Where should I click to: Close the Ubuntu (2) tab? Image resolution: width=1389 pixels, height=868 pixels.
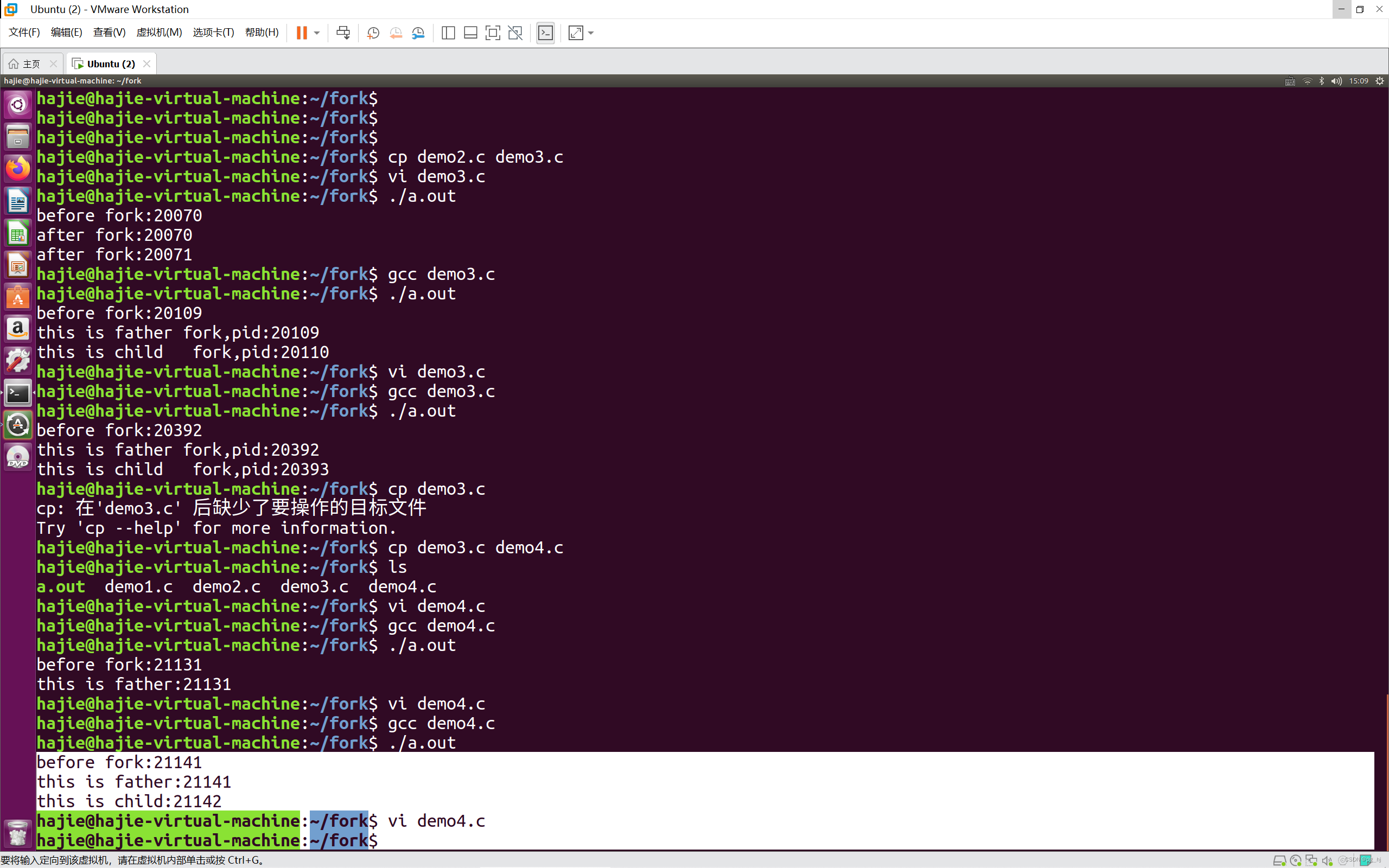tap(147, 63)
